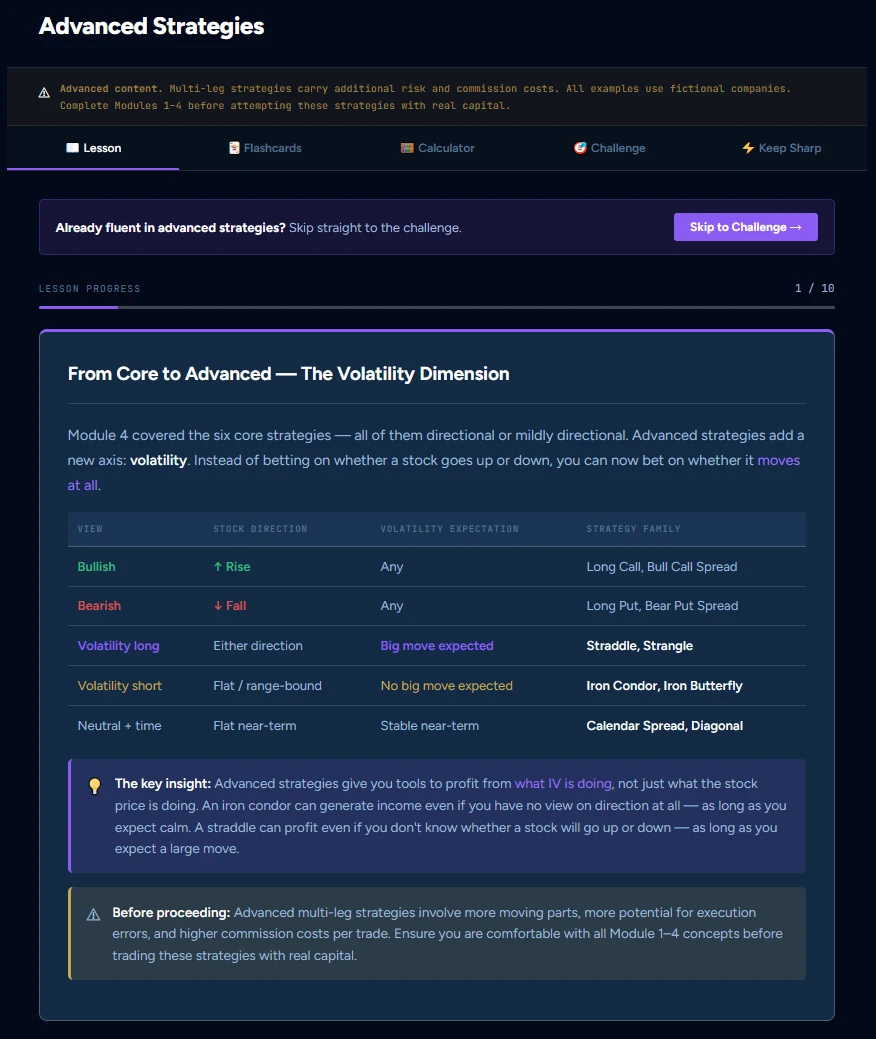
Task: Click the Calendar Spread, Diagonal cell
Action: (665, 726)
